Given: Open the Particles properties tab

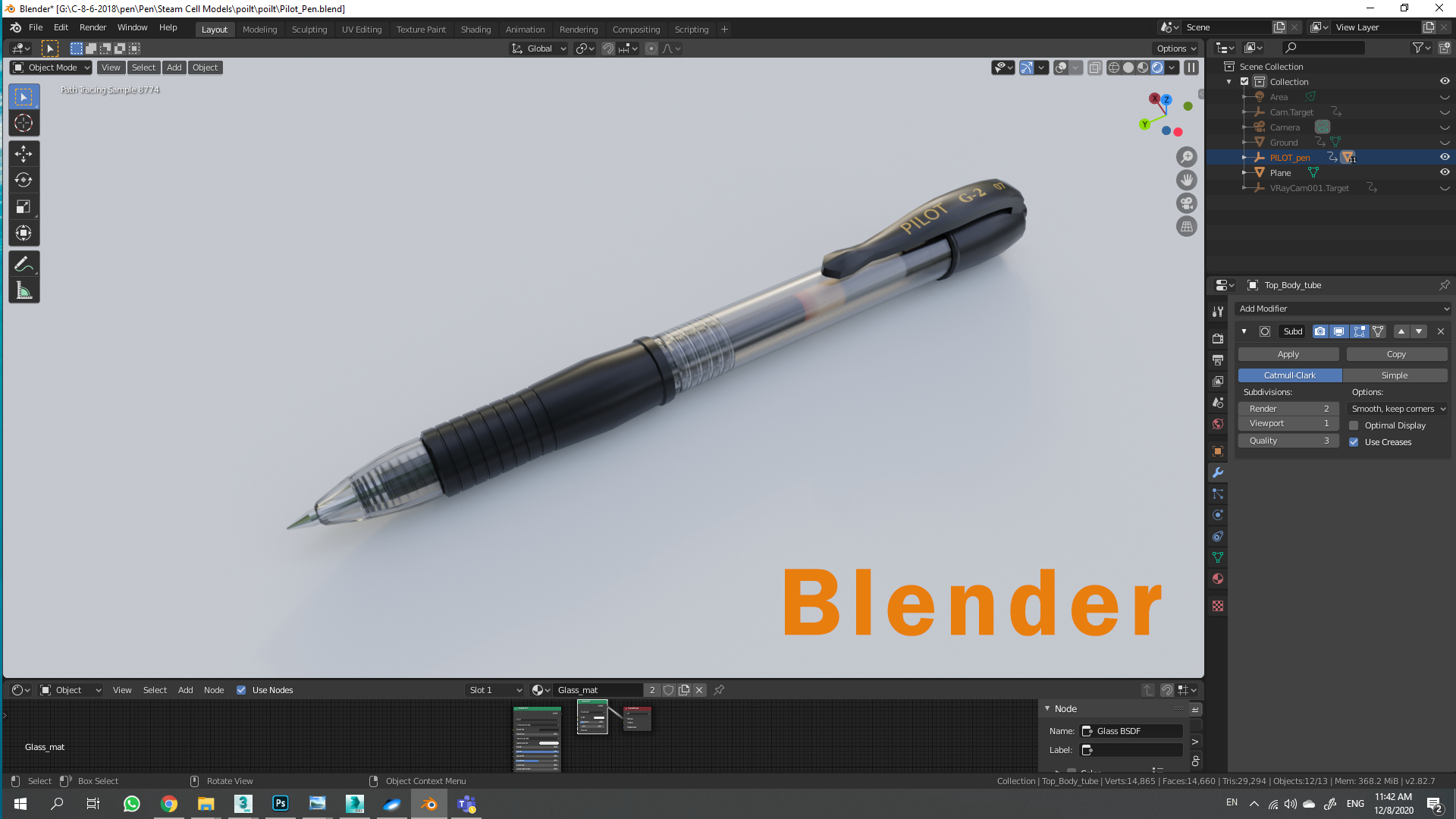Looking at the screenshot, I should (x=1218, y=494).
